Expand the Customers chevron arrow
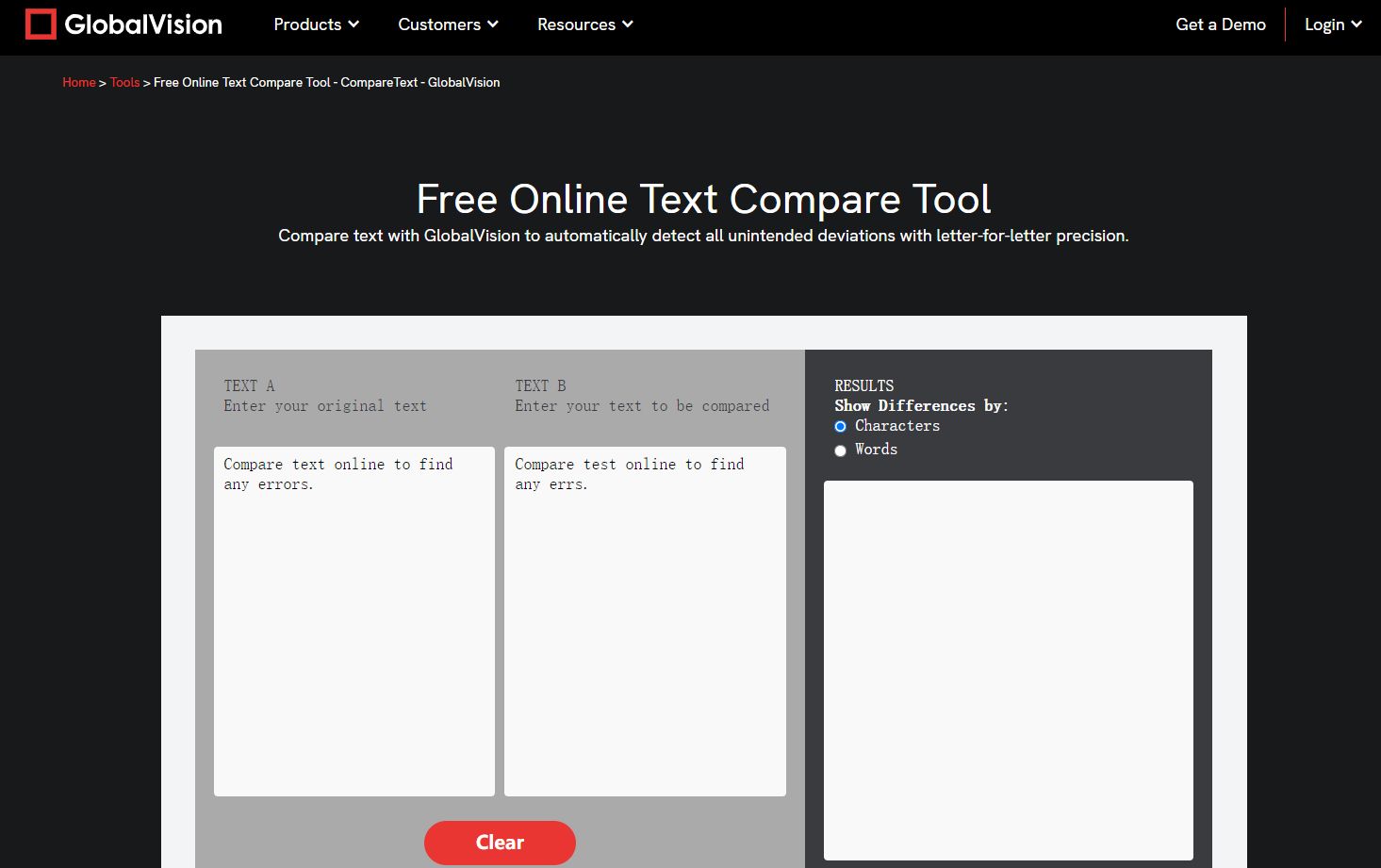 tap(493, 25)
